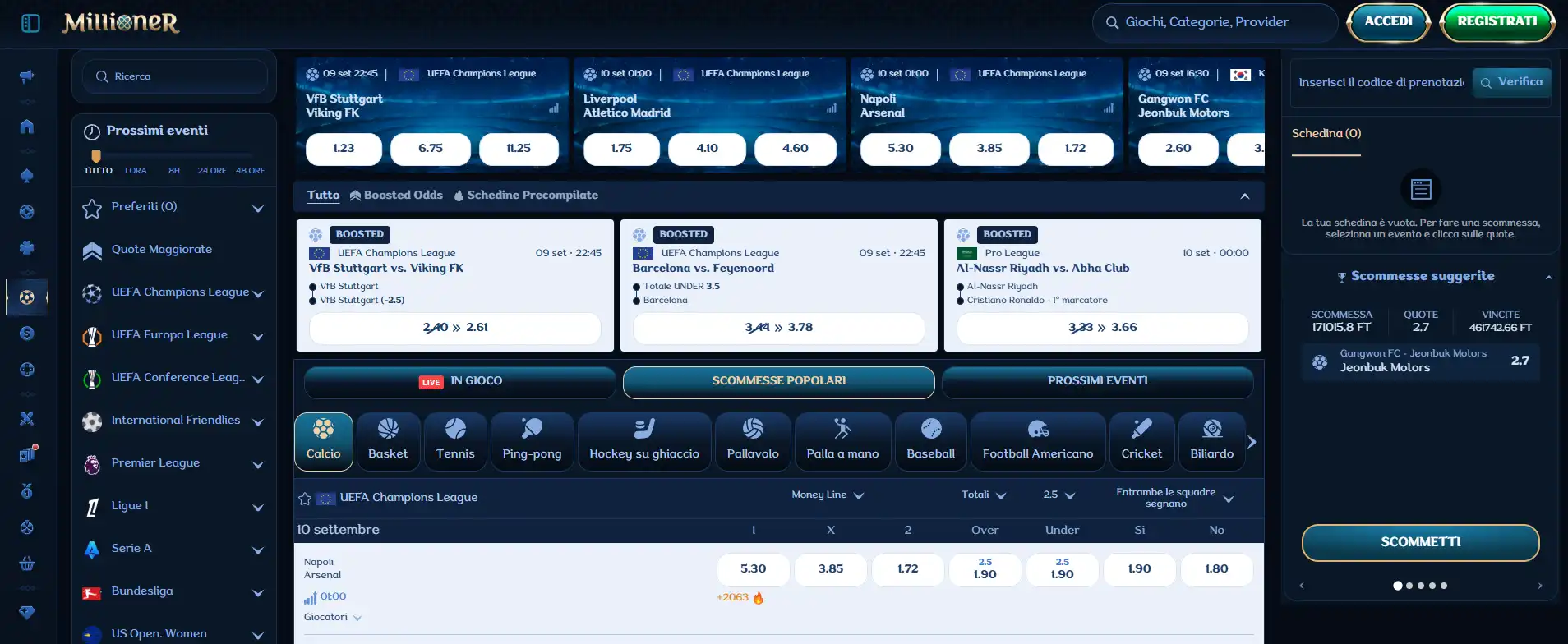This screenshot has width=1568, height=644.
Task: Select the Tennis sport icon
Action: (455, 442)
